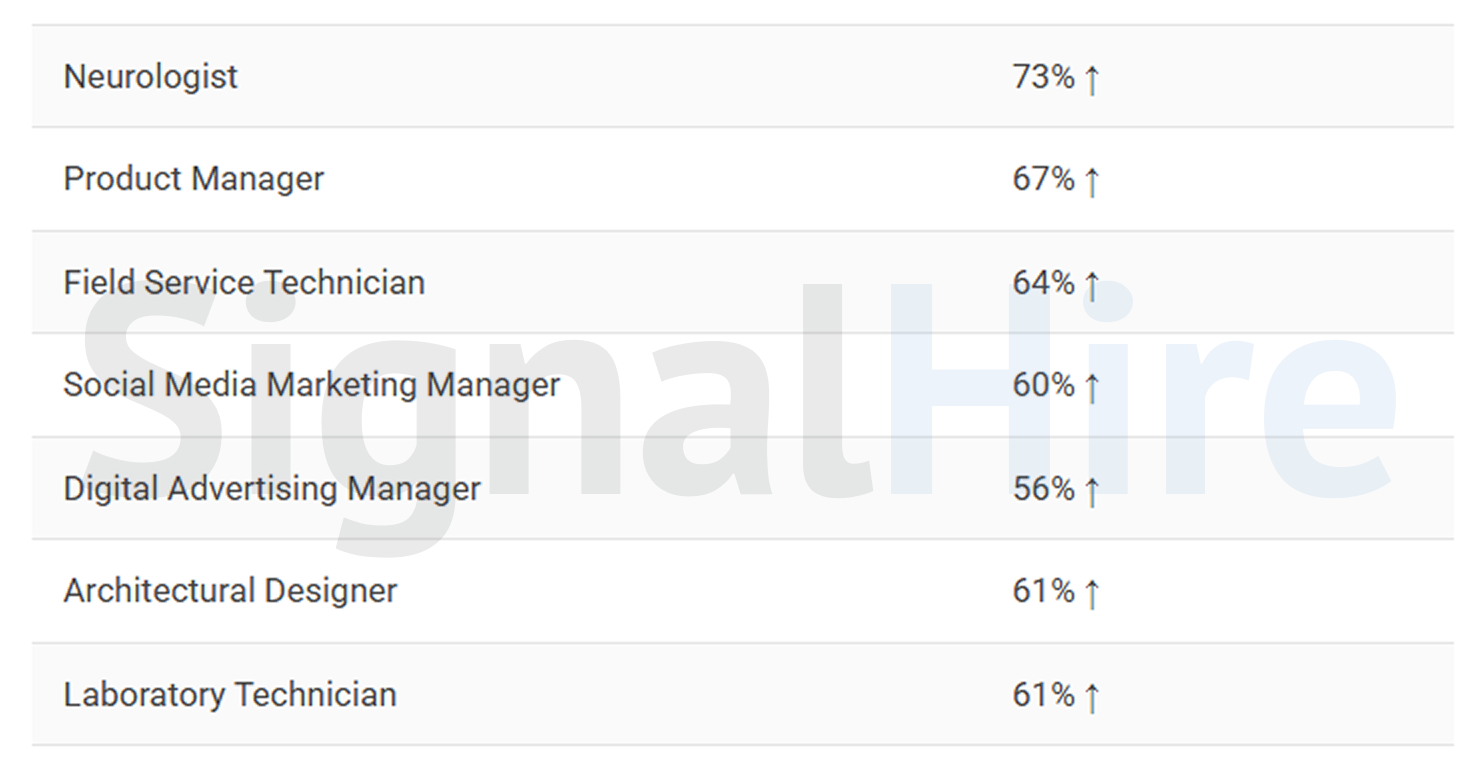Select the Digital Advertising Manager title

[x=272, y=489]
